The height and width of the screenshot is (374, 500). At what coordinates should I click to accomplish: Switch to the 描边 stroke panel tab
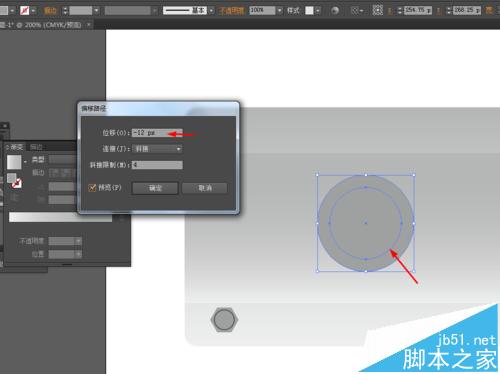pos(36,147)
